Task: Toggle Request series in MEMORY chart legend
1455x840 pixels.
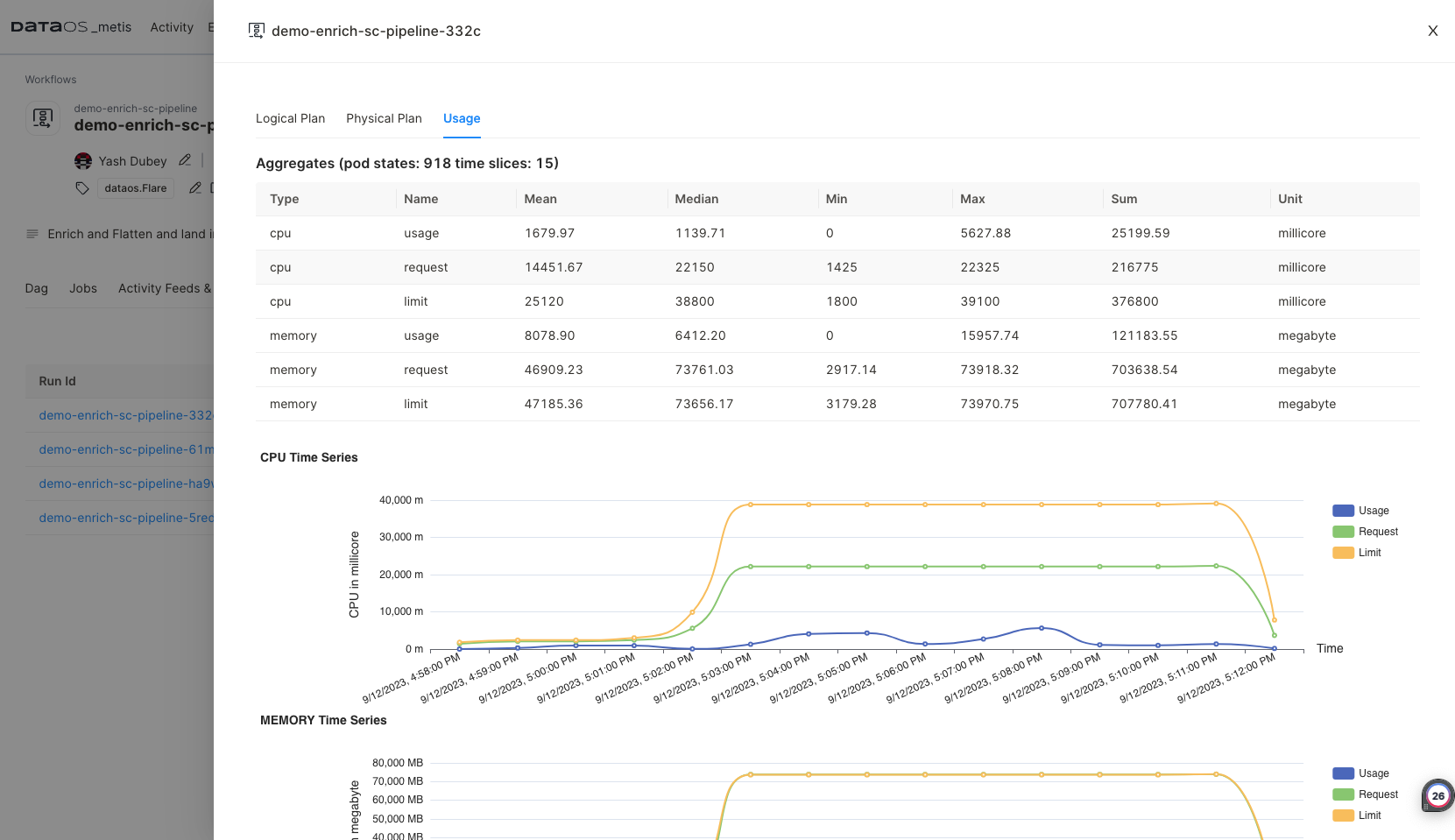Action: point(1365,794)
